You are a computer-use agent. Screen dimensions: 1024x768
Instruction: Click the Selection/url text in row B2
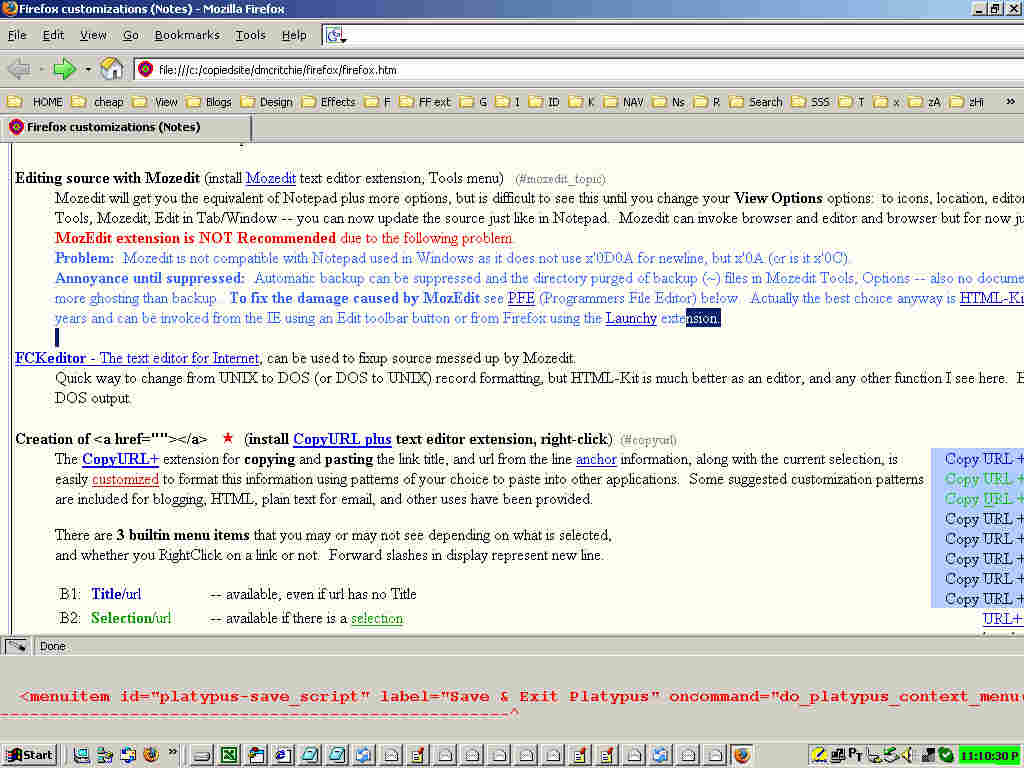131,618
